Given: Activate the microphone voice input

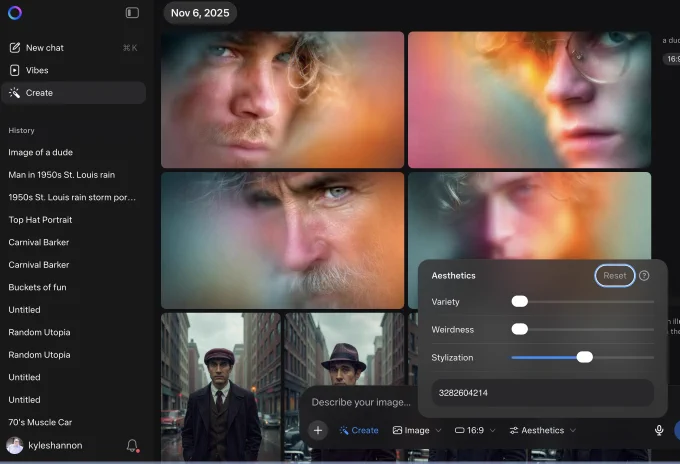Looking at the screenshot, I should pos(659,430).
